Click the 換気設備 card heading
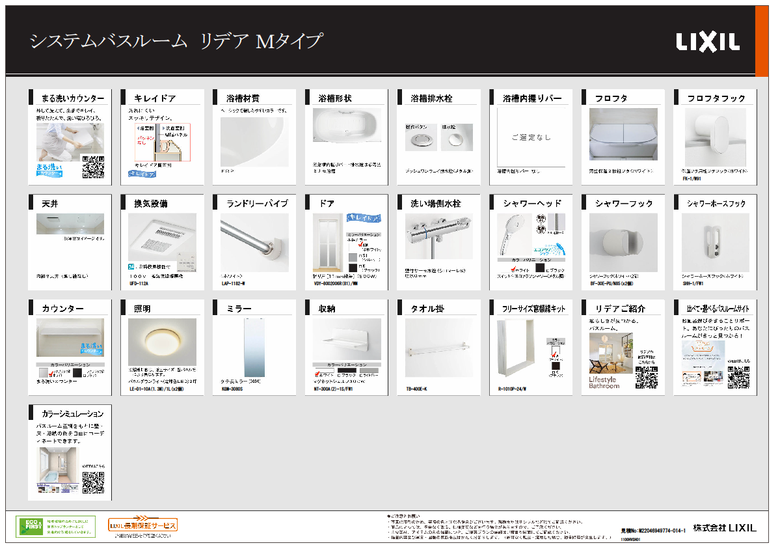Screen dimensions: 778x556 [x=150, y=204]
